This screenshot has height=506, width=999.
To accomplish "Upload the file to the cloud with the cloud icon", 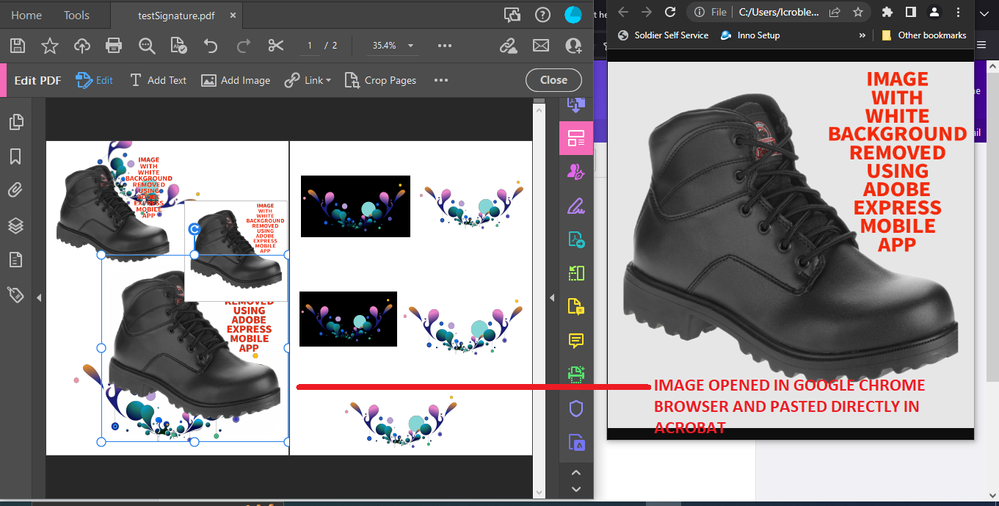I will [82, 45].
